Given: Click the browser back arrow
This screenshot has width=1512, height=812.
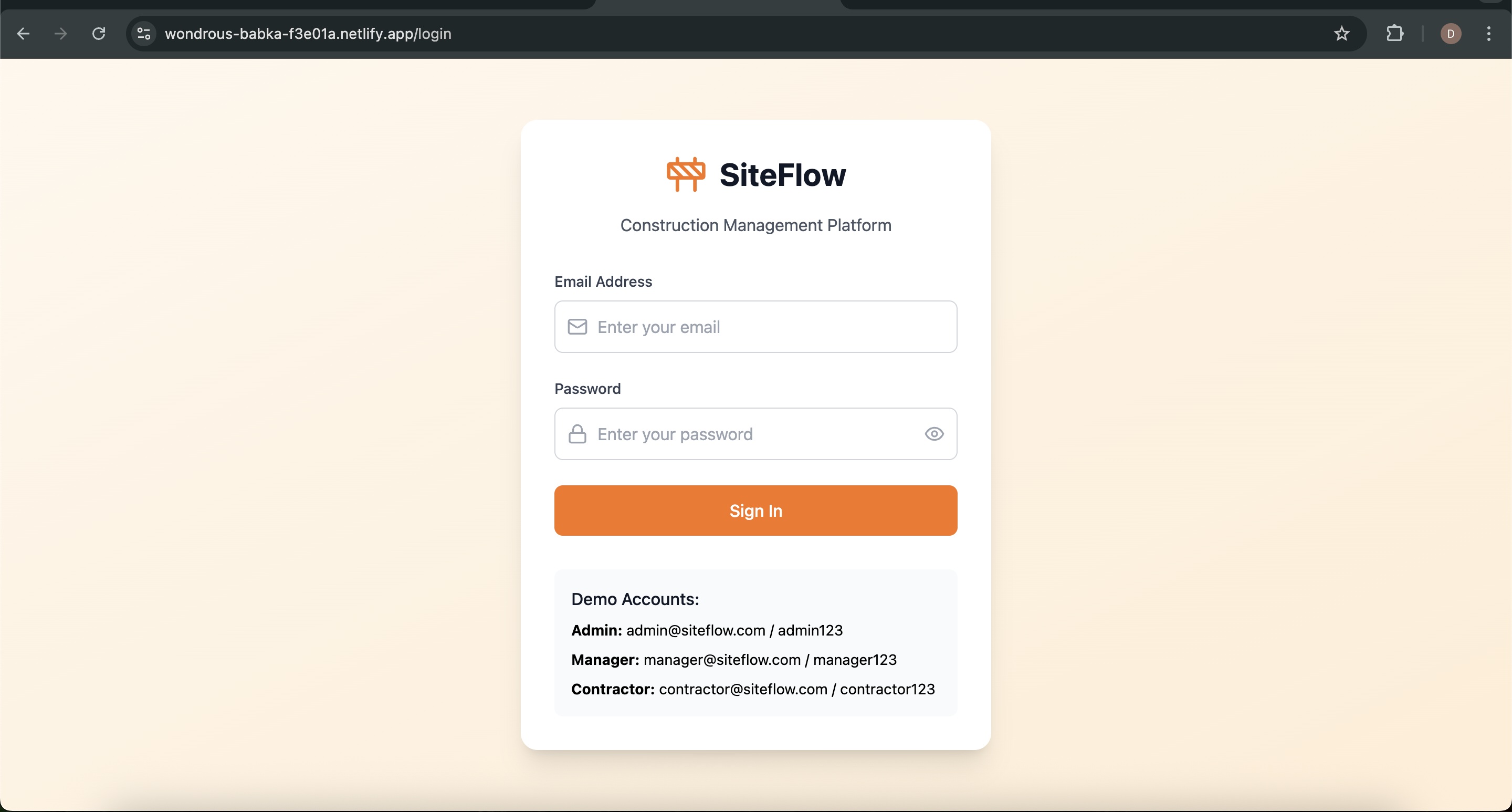Looking at the screenshot, I should [24, 34].
